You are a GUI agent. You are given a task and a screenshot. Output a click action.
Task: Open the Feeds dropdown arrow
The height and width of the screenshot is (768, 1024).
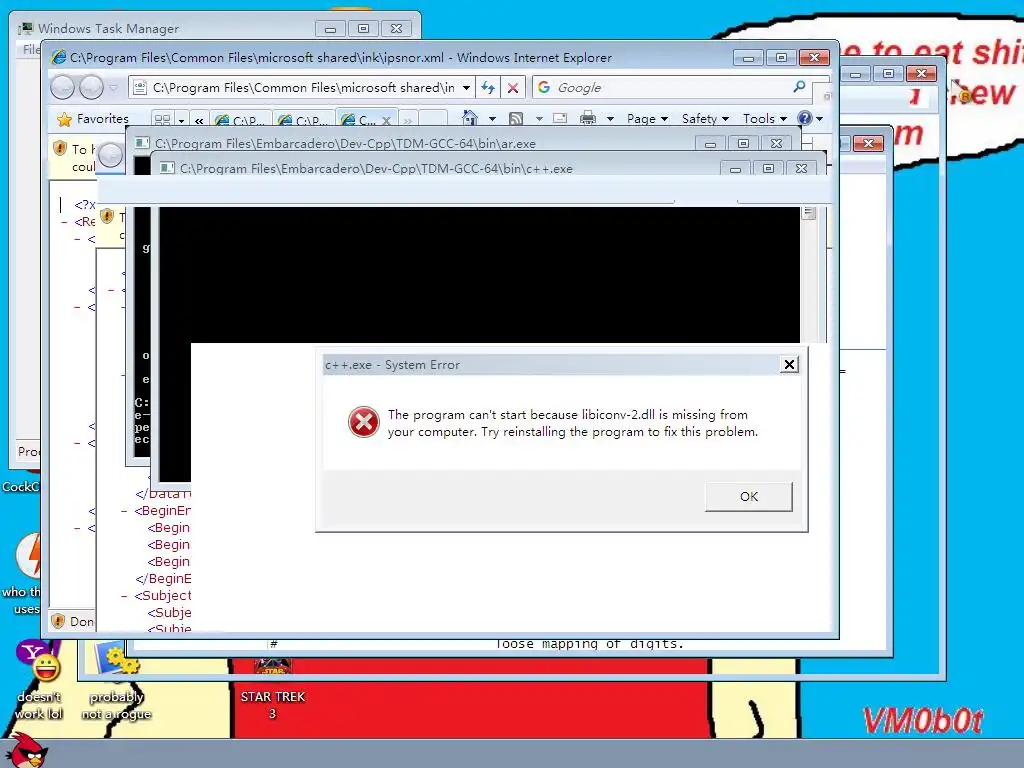pyautogui.click(x=539, y=119)
